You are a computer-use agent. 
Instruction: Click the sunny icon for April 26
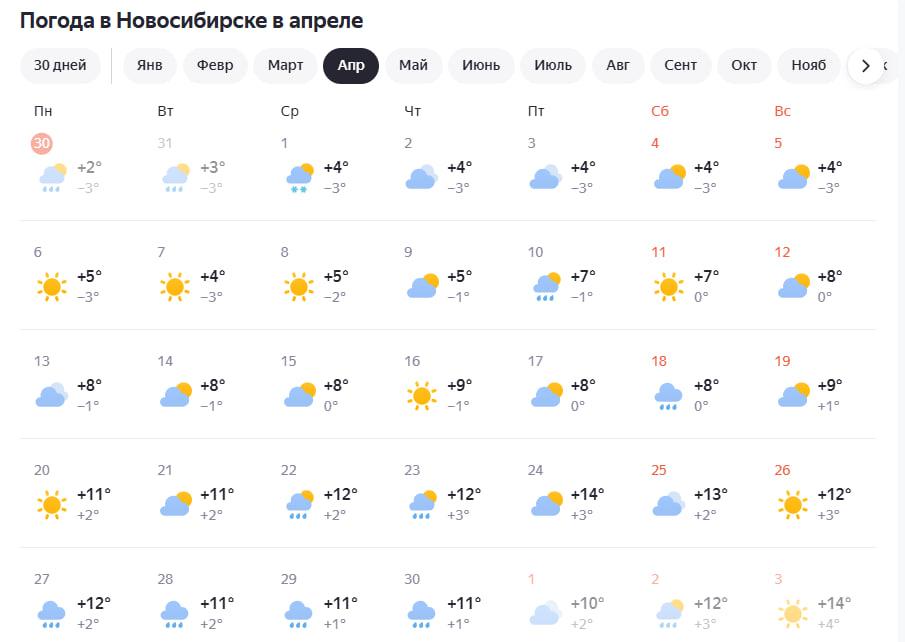click(793, 504)
